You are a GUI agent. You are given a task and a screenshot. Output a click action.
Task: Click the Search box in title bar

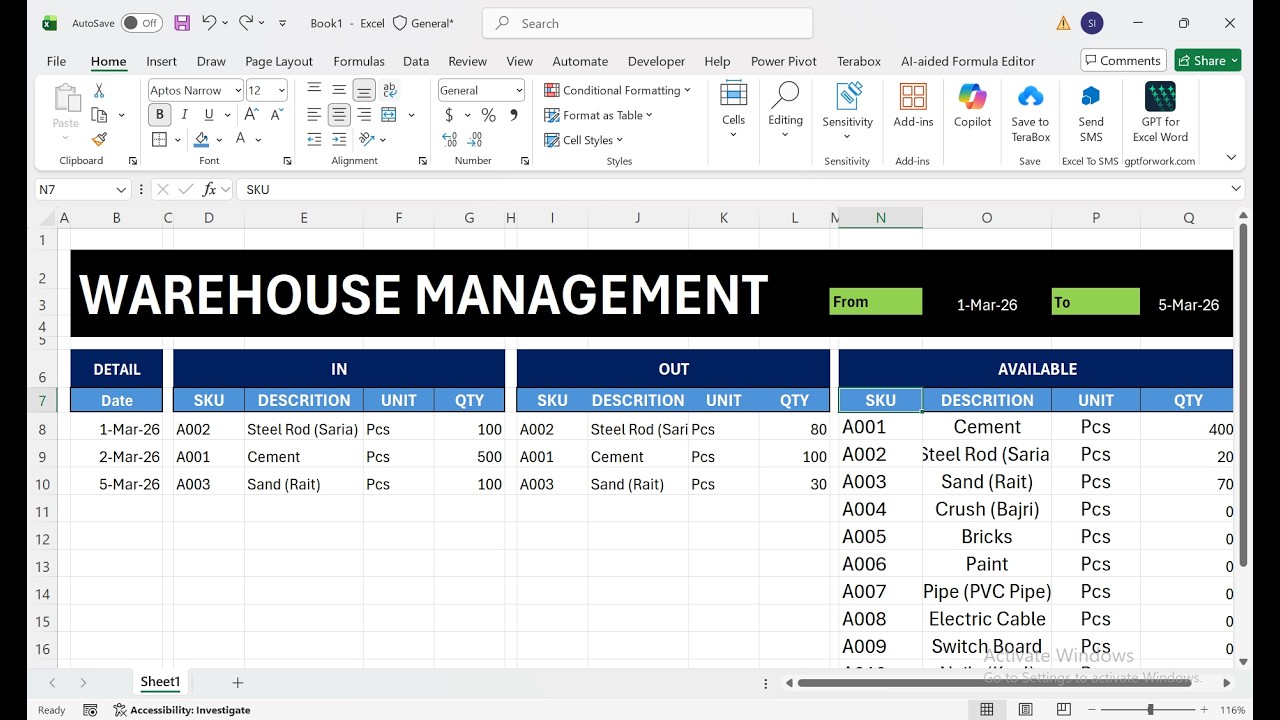pos(647,23)
